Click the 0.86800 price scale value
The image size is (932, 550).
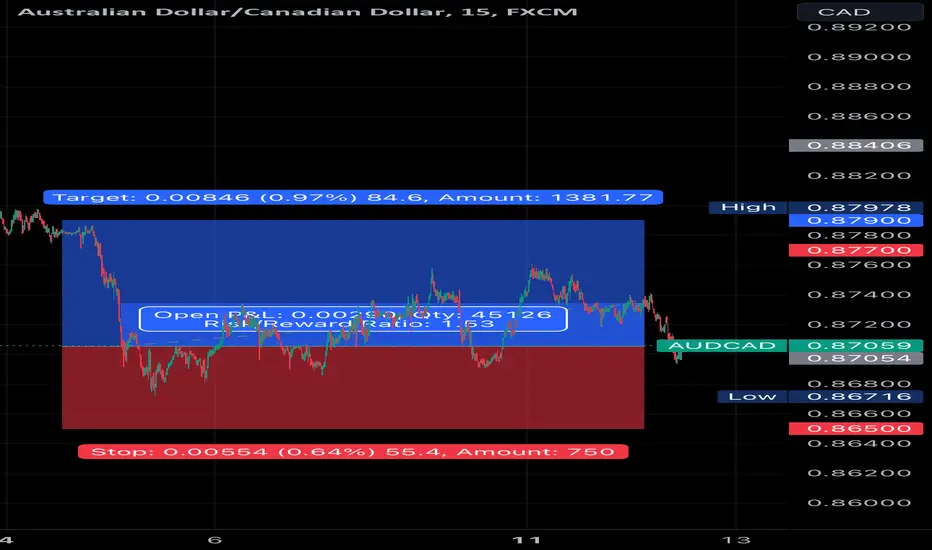[x=859, y=384]
